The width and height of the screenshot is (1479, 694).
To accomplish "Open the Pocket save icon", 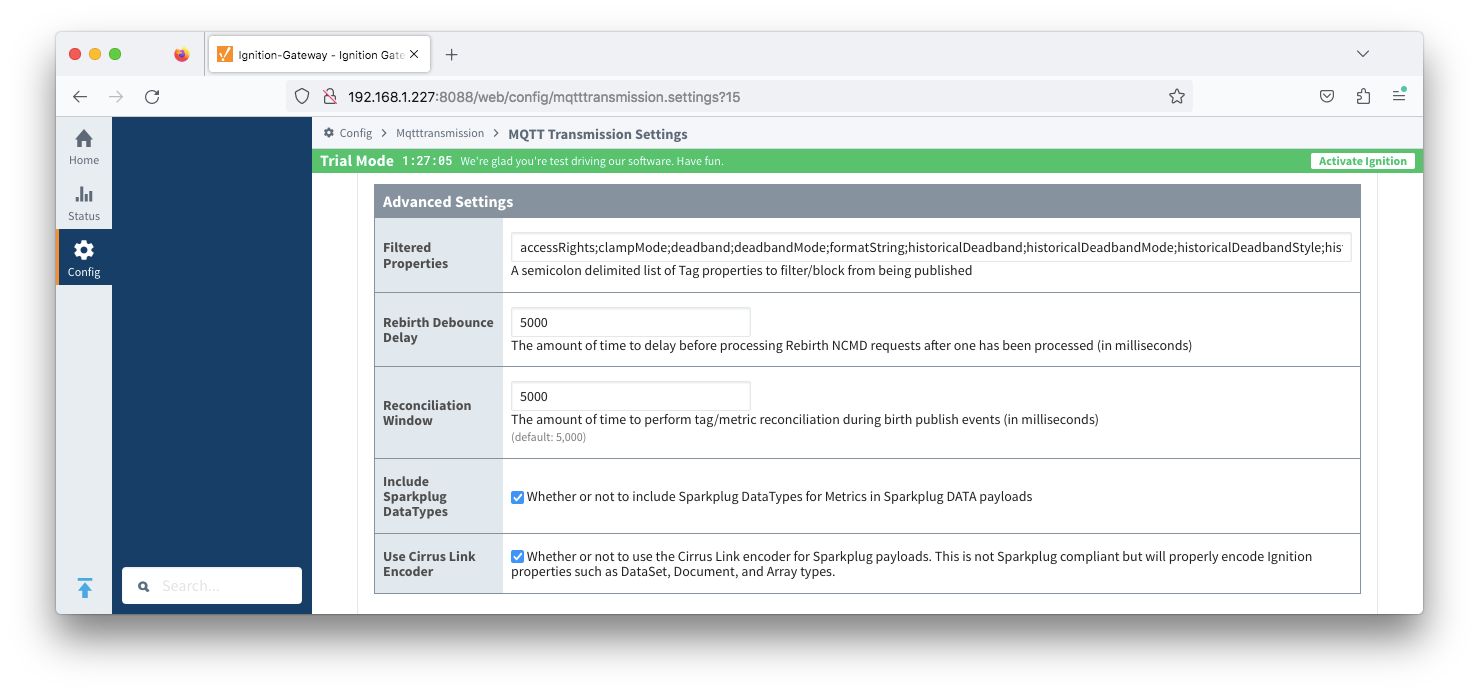I will tap(1327, 97).
